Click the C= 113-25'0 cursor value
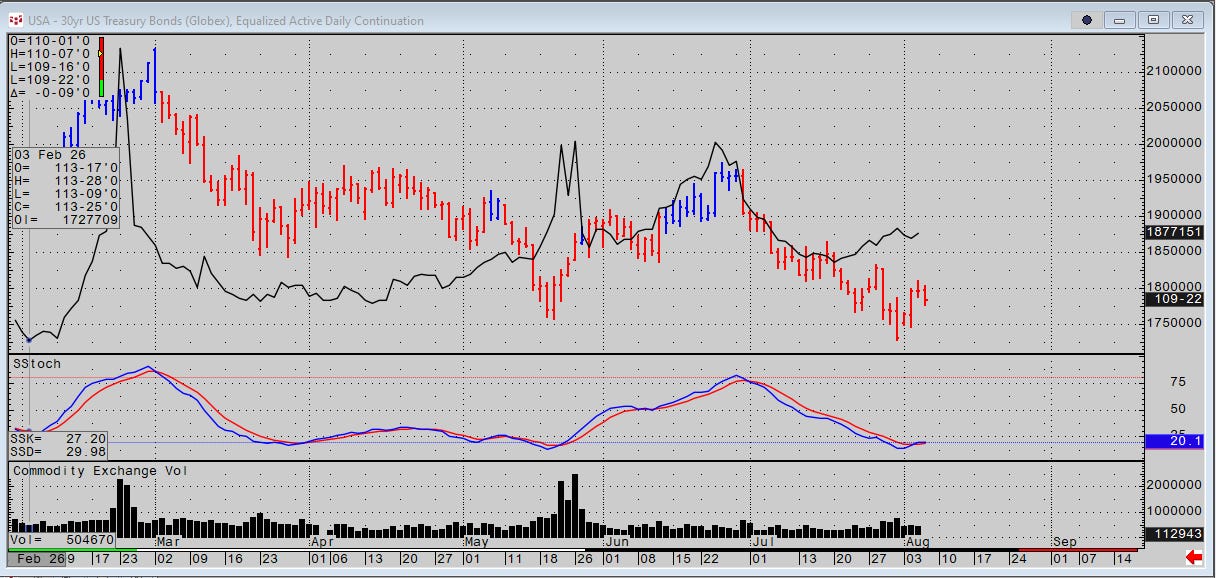Screen dimensions: 1216x578 (66, 206)
